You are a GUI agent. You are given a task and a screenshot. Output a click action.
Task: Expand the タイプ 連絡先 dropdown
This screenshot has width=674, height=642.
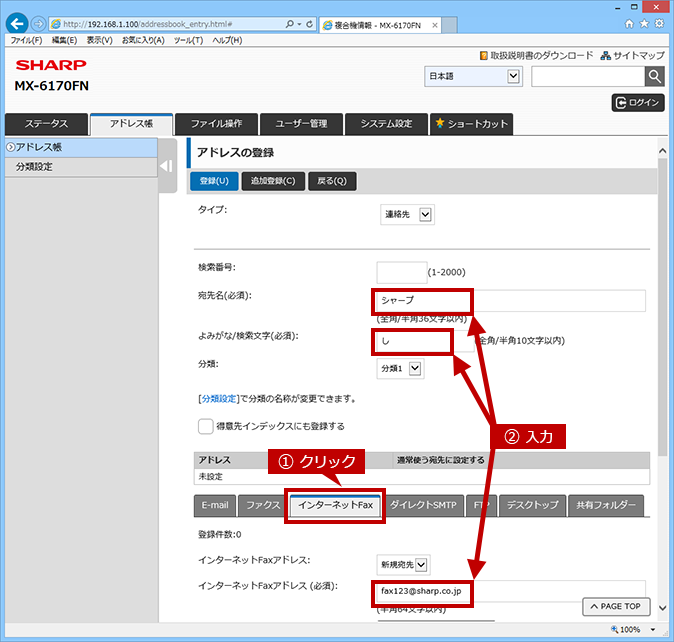pos(407,214)
